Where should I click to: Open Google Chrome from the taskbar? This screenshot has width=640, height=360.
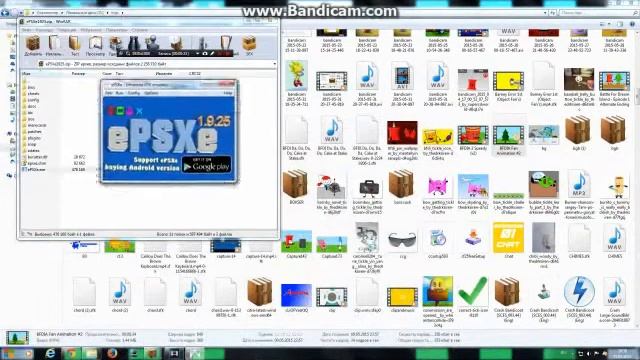click(71, 353)
